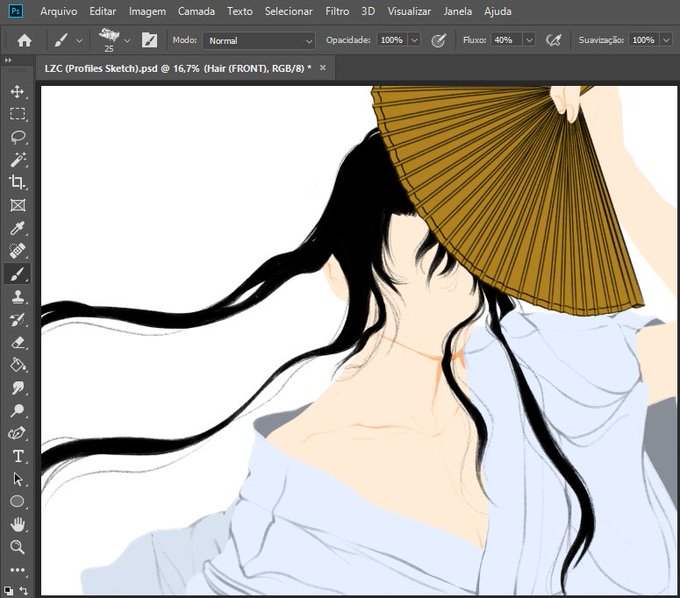Open the brush preset picker dropdown
This screenshot has height=598, width=680.
[x=127, y=40]
